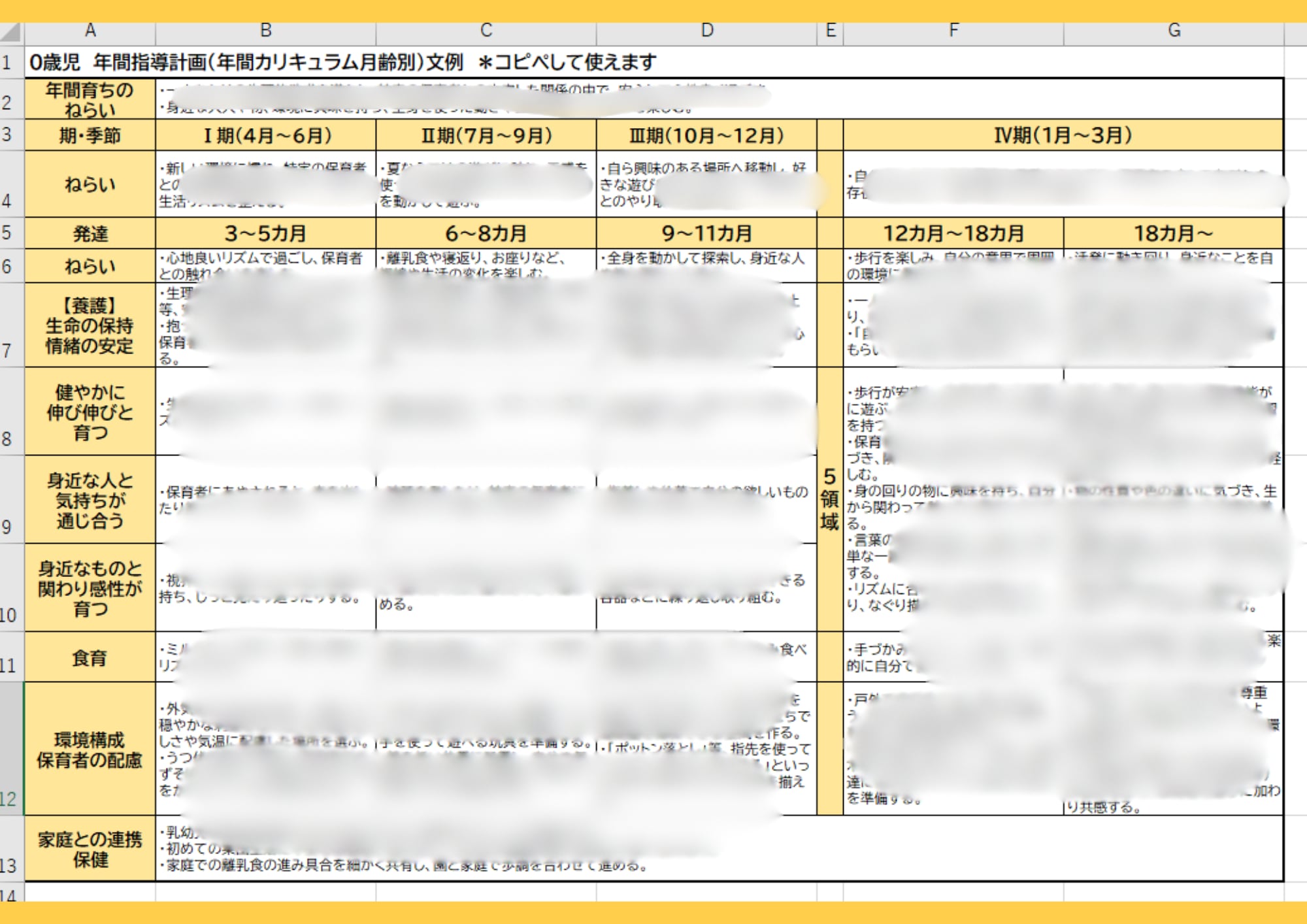Click the Ⅲ期(10月～12月) cell
Image resolution: width=1307 pixels, height=924 pixels.
pos(706,135)
